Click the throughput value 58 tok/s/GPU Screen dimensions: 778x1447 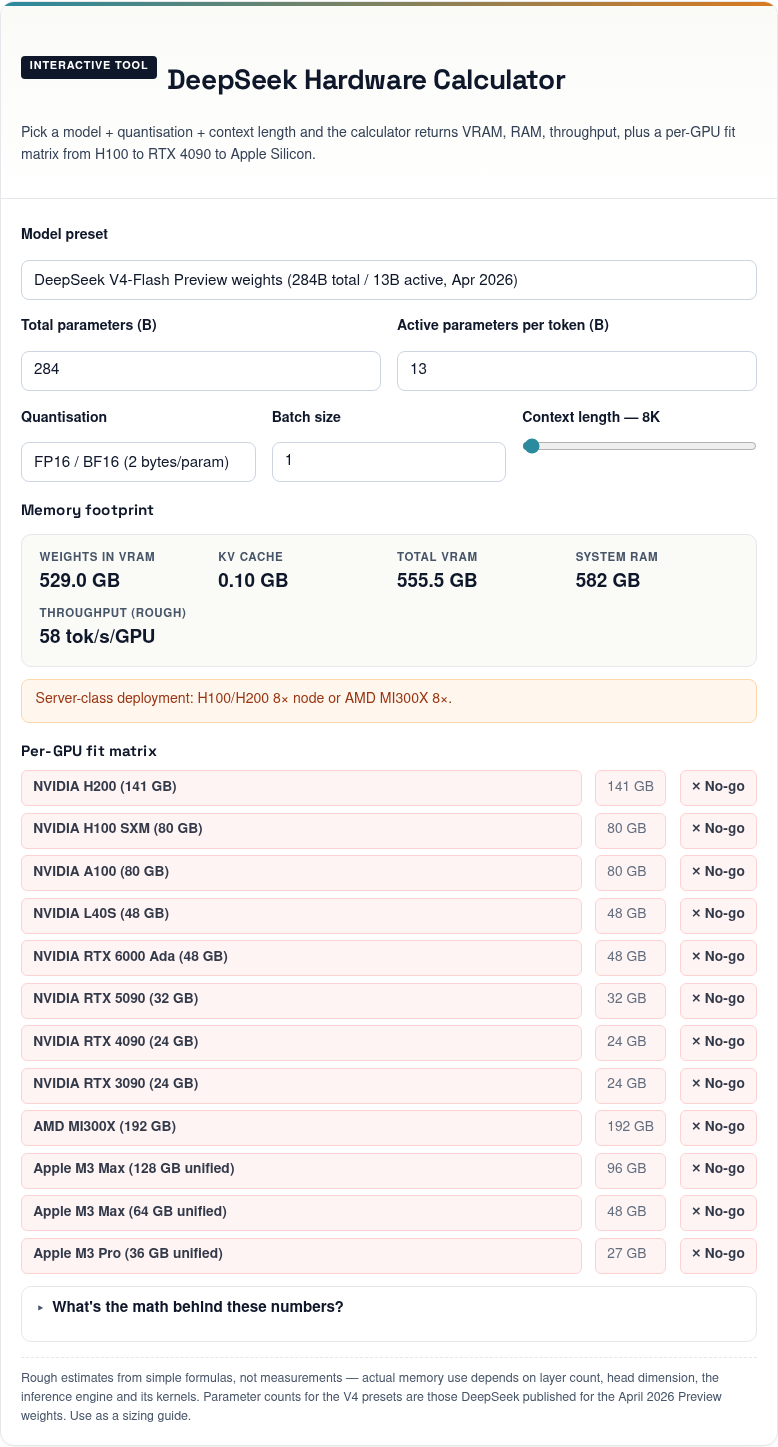tap(97, 637)
